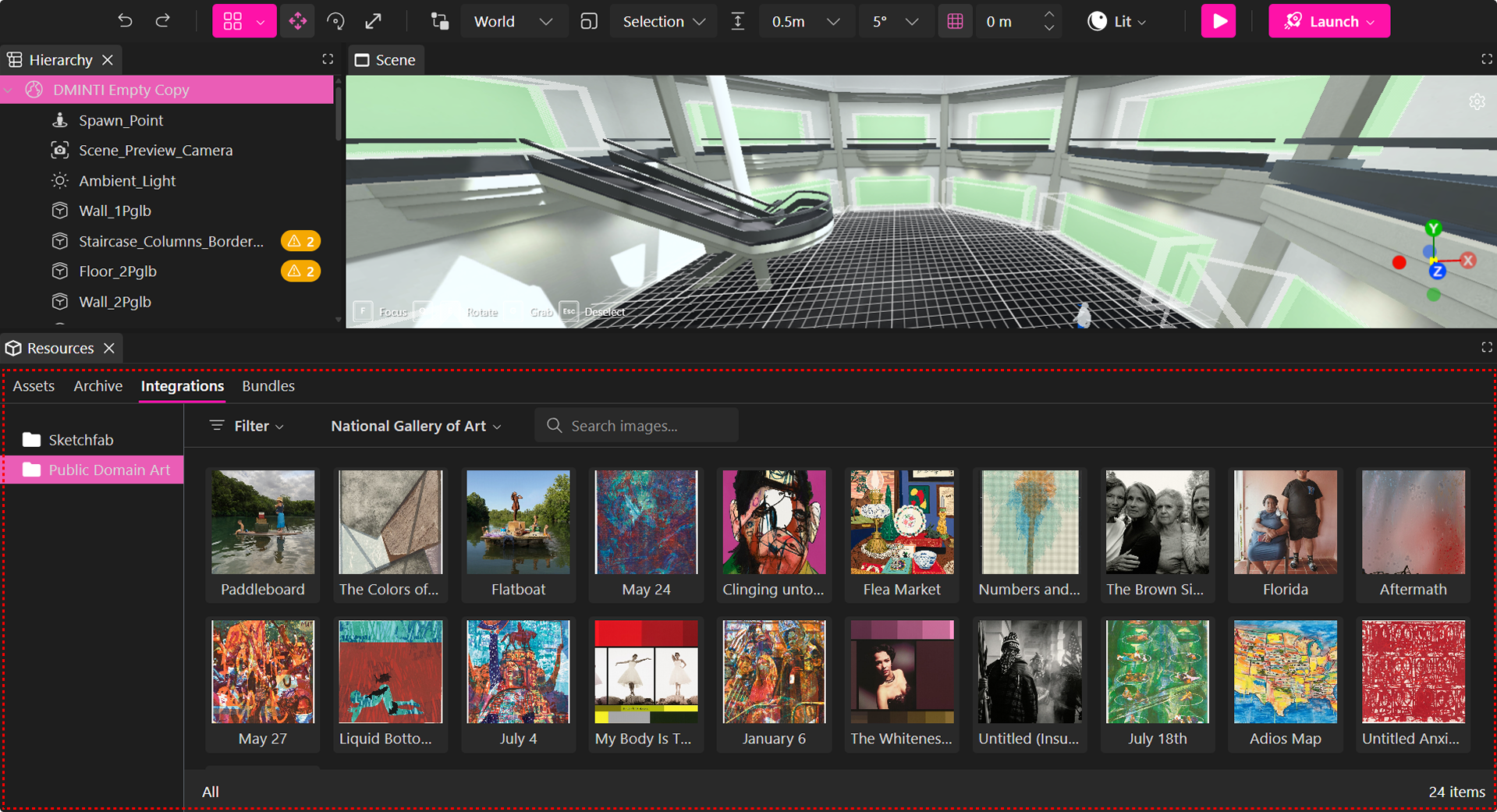The width and height of the screenshot is (1497, 812).
Task: Select the rotate tool
Action: point(335,21)
